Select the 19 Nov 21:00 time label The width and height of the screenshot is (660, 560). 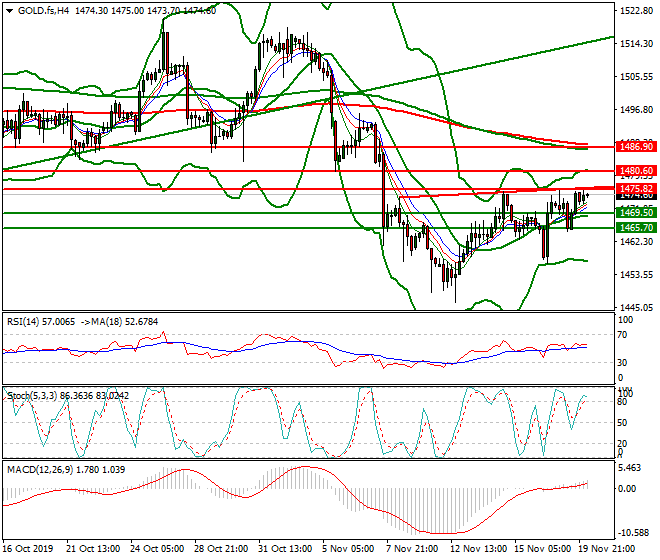click(606, 549)
